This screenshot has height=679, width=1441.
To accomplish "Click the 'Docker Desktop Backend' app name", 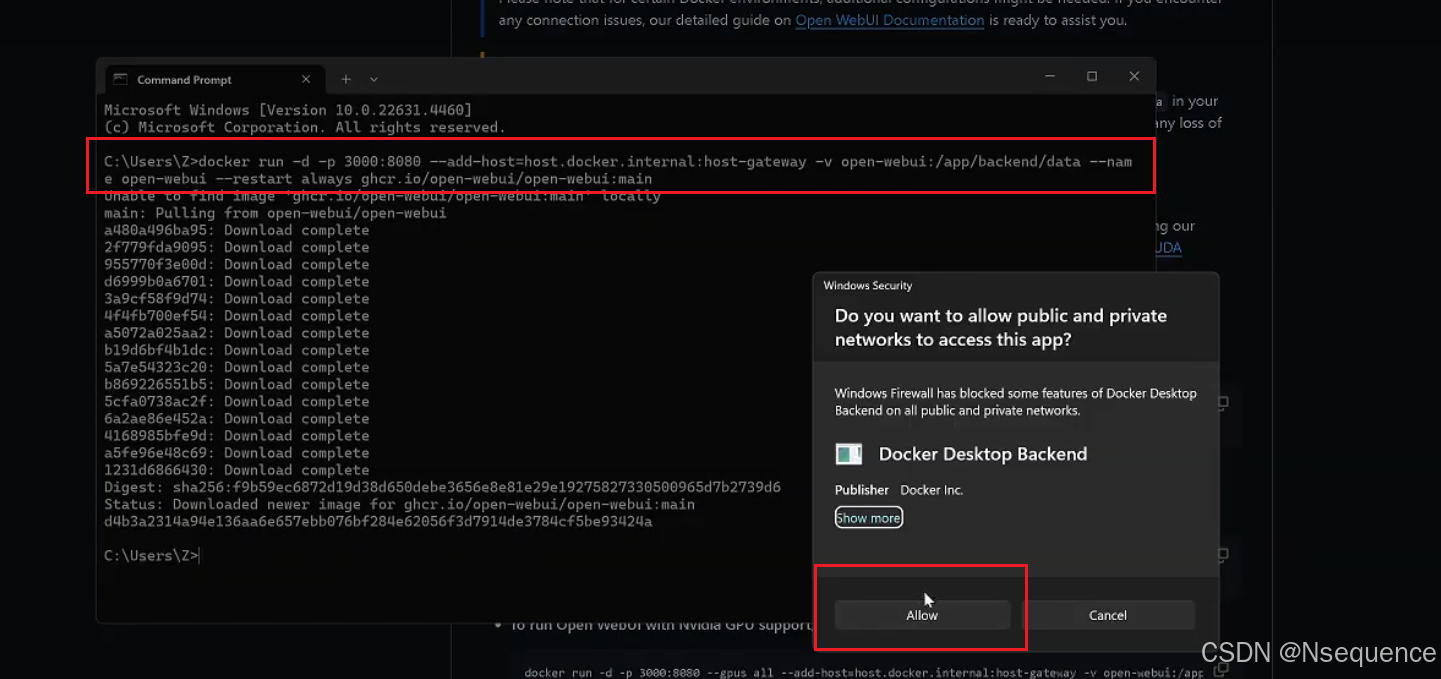I will [x=983, y=454].
